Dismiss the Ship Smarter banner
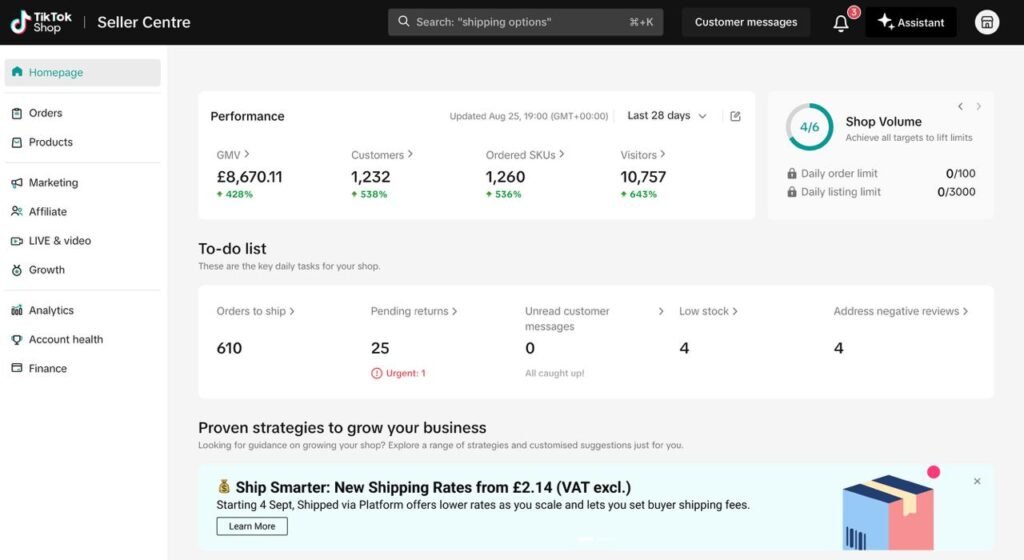Screen dimensions: 1024x560 977,481
